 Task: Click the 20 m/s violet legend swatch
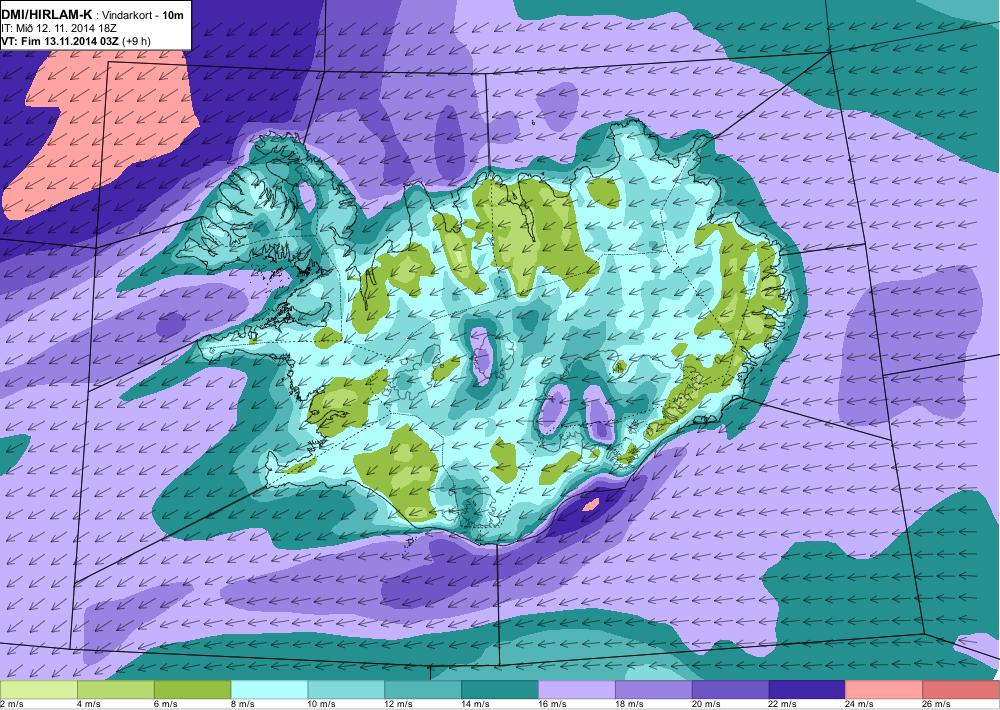pos(731,690)
